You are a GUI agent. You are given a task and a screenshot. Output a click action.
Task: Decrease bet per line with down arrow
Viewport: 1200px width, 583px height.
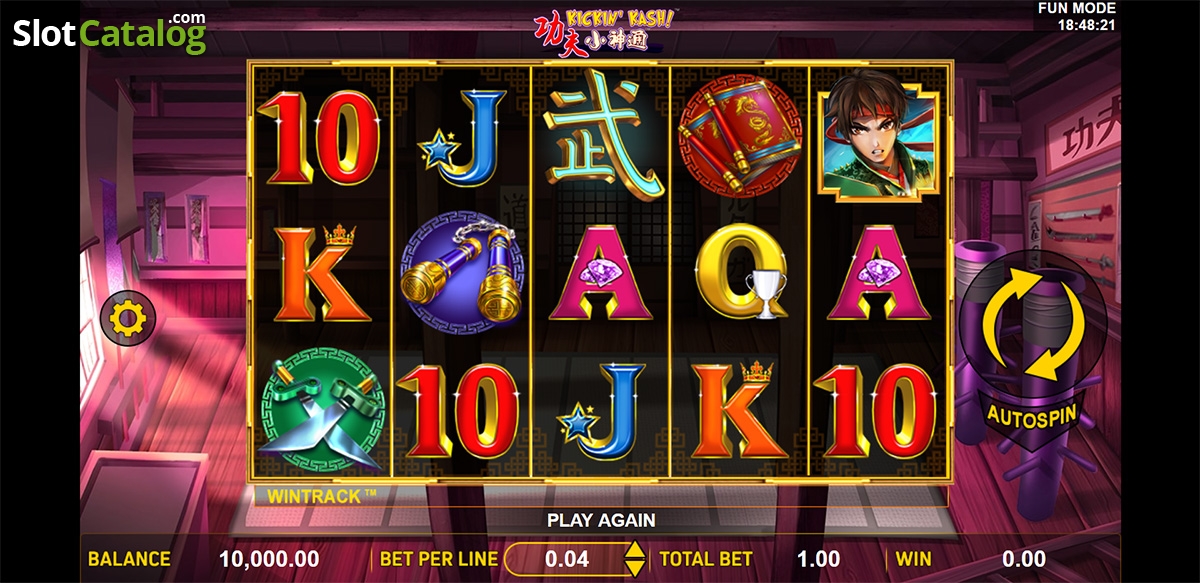[634, 567]
